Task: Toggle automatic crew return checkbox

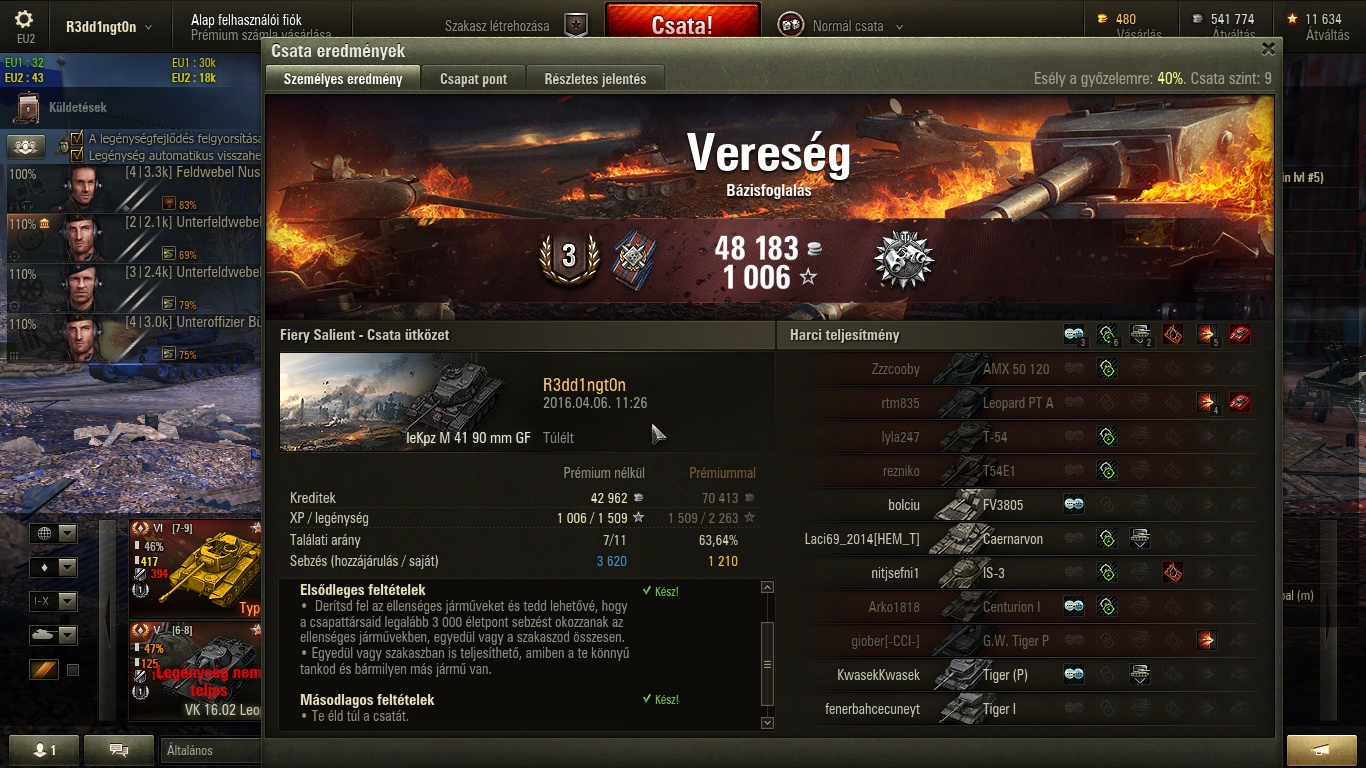Action: click(x=76, y=155)
